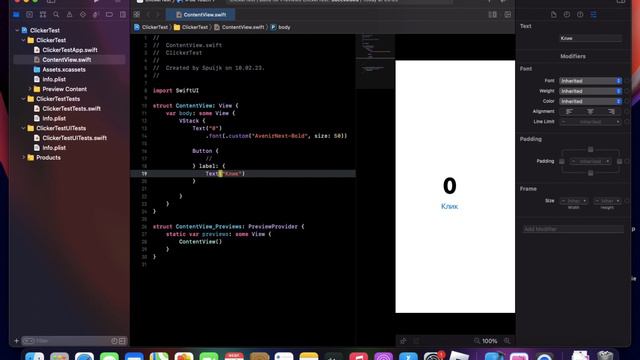
Task: Open the Font dropdown set to Inherited
Action: [591, 81]
